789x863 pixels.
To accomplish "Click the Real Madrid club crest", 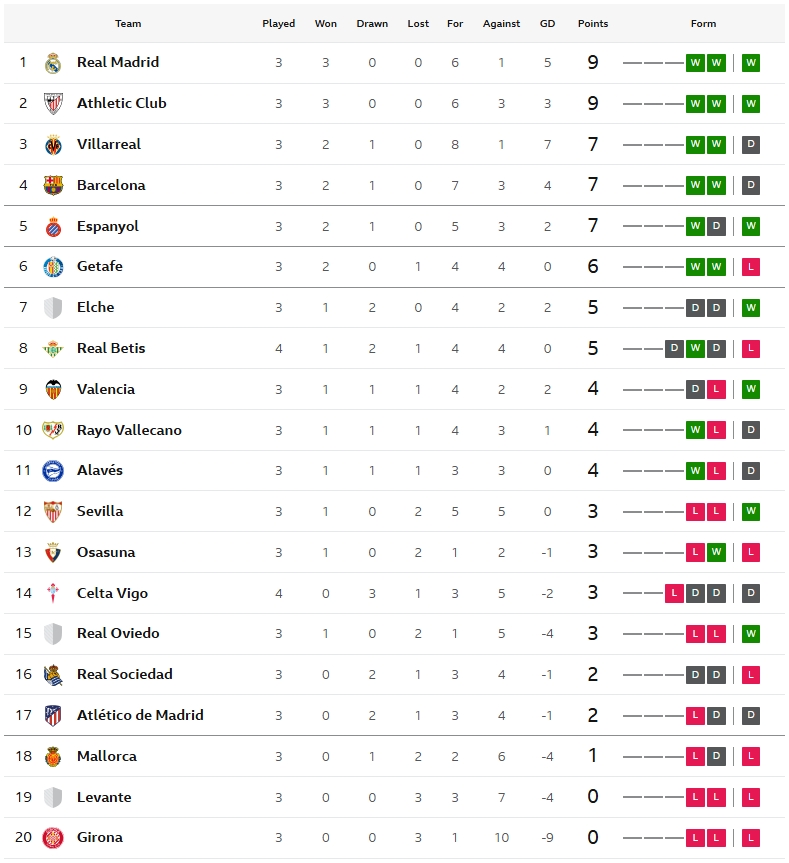I will (x=53, y=63).
